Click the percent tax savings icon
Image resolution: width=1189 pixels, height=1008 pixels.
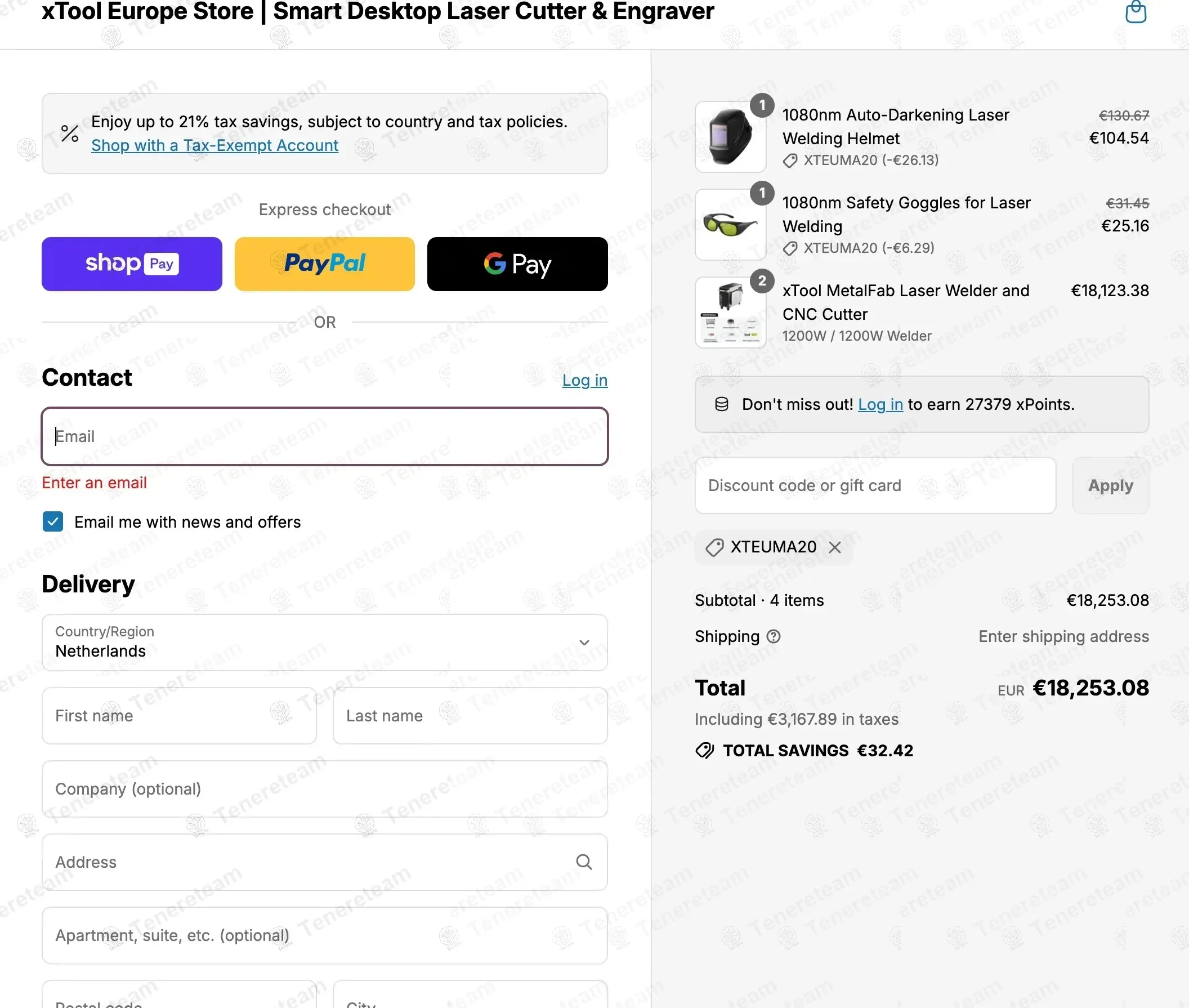70,133
